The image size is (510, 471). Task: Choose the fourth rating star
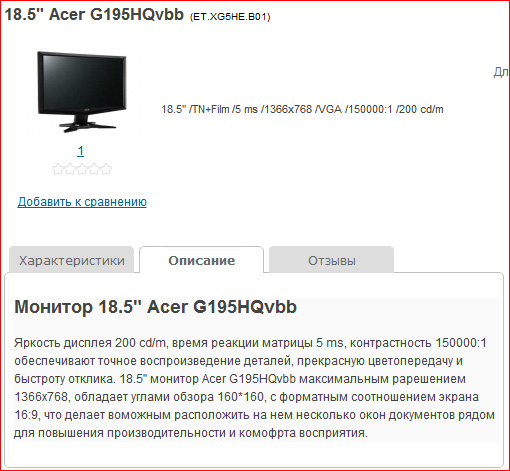tap(94, 169)
